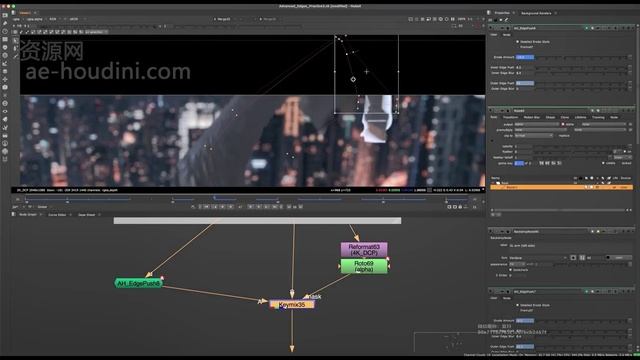This screenshot has height=360, width=640.
Task: Select the Keymix35 node
Action: coord(292,304)
